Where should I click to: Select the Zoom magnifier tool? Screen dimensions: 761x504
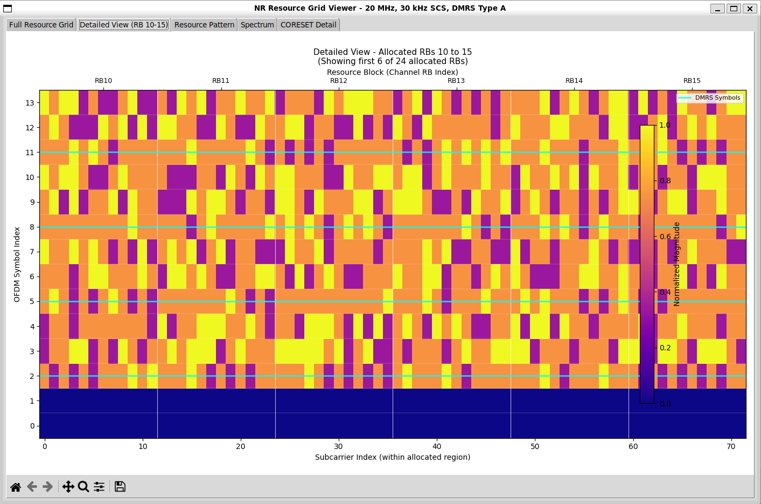[x=84, y=486]
